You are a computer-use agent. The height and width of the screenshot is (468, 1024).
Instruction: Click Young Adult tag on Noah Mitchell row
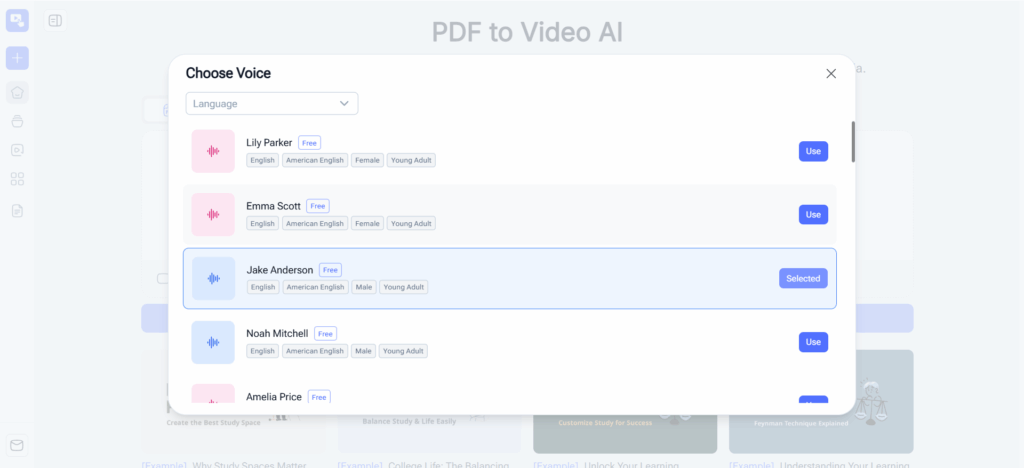click(404, 351)
